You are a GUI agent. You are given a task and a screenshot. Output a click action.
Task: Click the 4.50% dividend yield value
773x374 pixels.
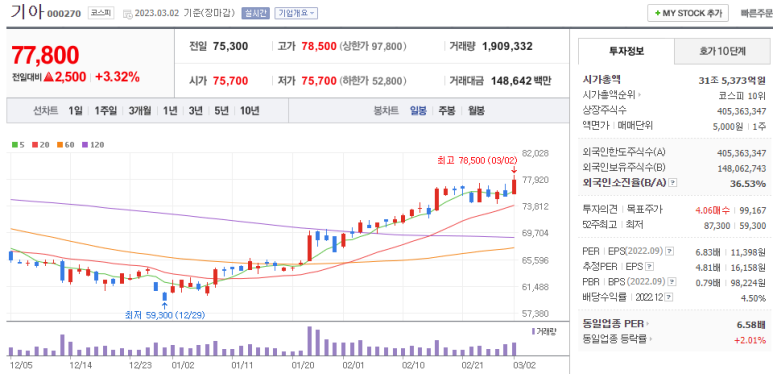point(754,298)
